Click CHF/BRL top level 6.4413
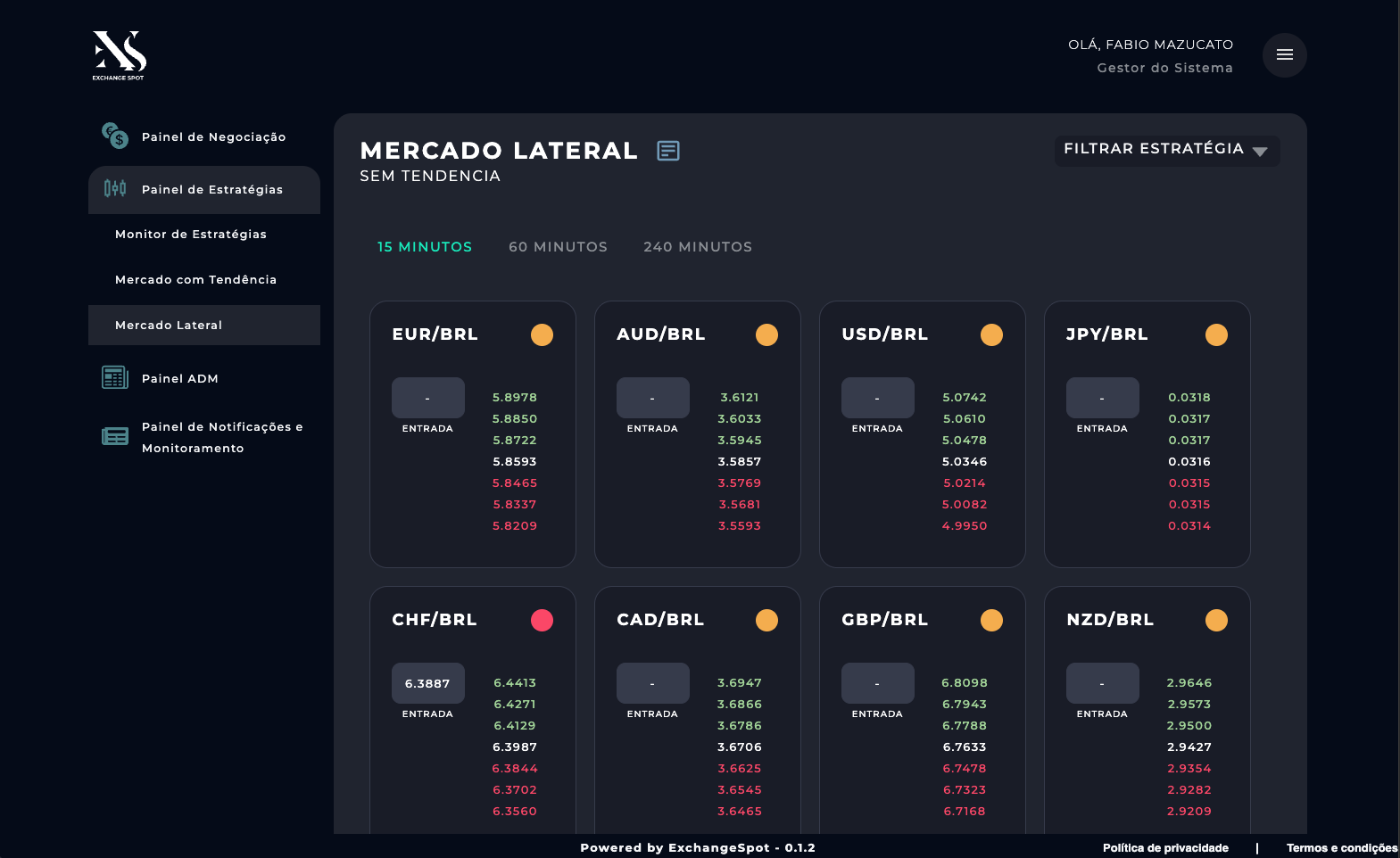The image size is (1400, 858). pos(515,683)
